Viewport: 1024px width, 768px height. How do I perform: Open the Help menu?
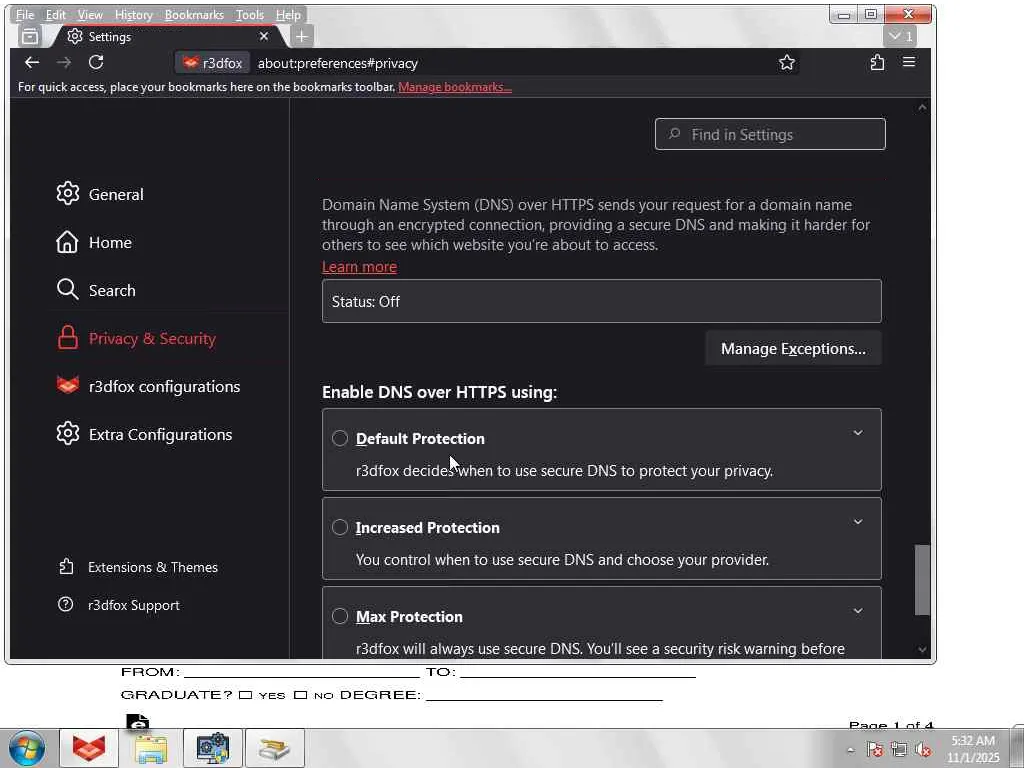point(288,14)
